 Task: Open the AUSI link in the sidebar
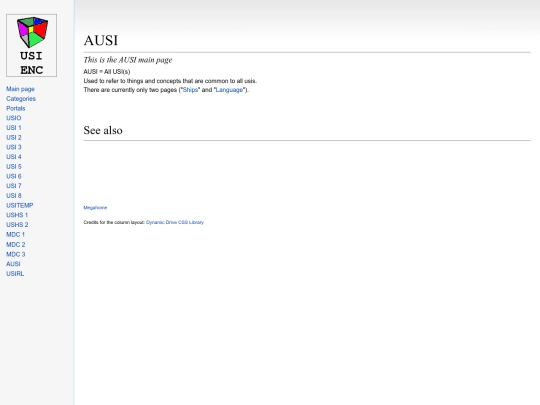(x=13, y=264)
